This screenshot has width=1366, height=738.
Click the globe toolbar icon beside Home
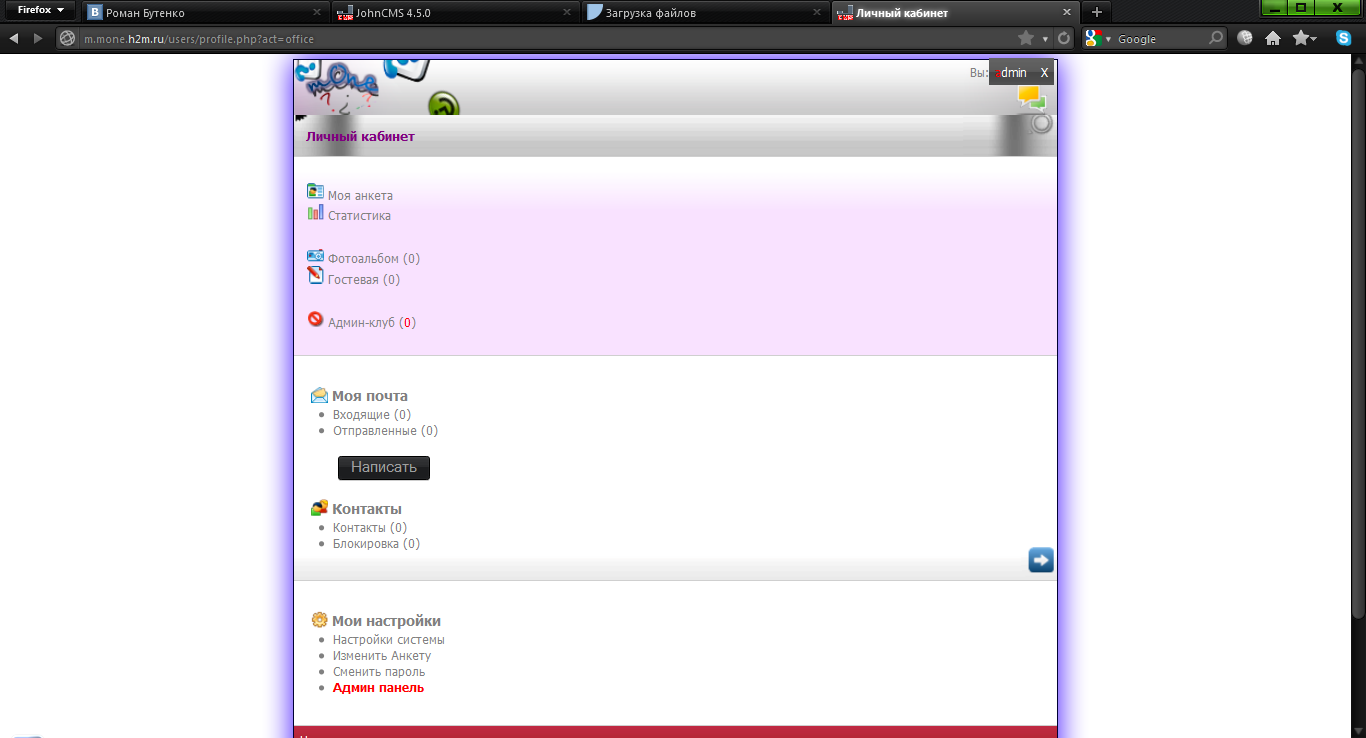1245,38
